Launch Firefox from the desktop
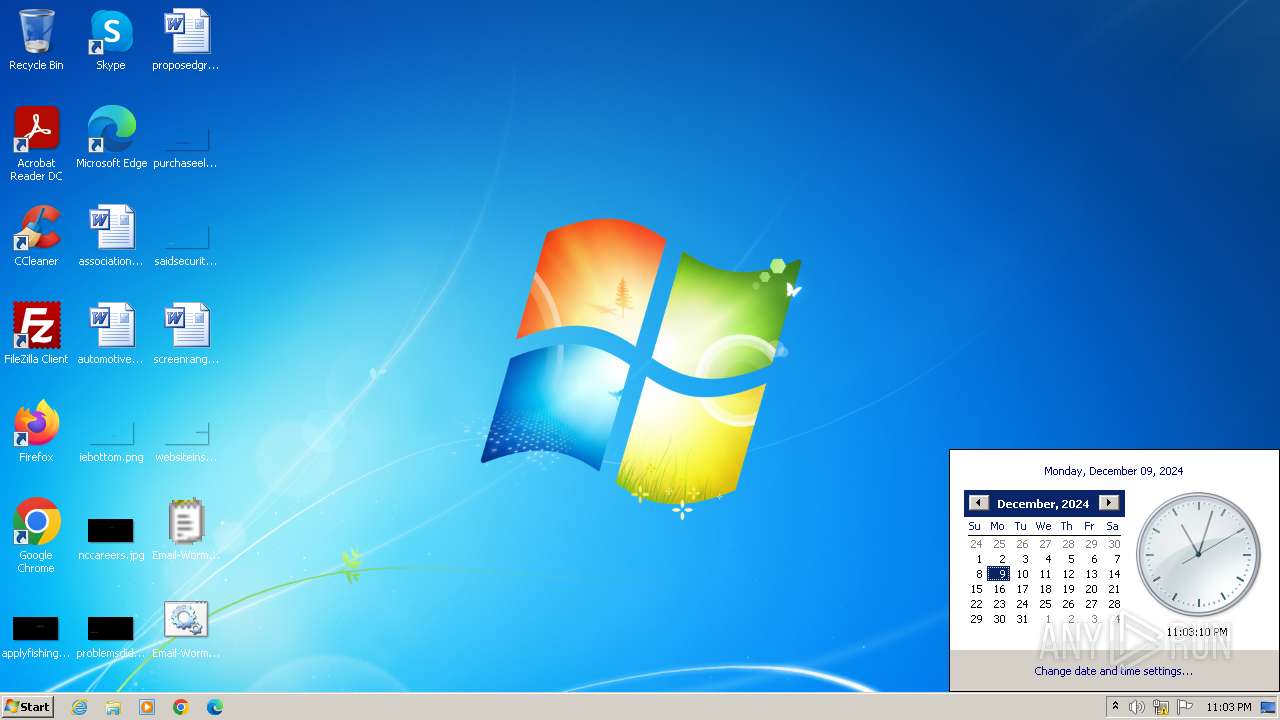This screenshot has width=1280, height=720. pos(36,432)
